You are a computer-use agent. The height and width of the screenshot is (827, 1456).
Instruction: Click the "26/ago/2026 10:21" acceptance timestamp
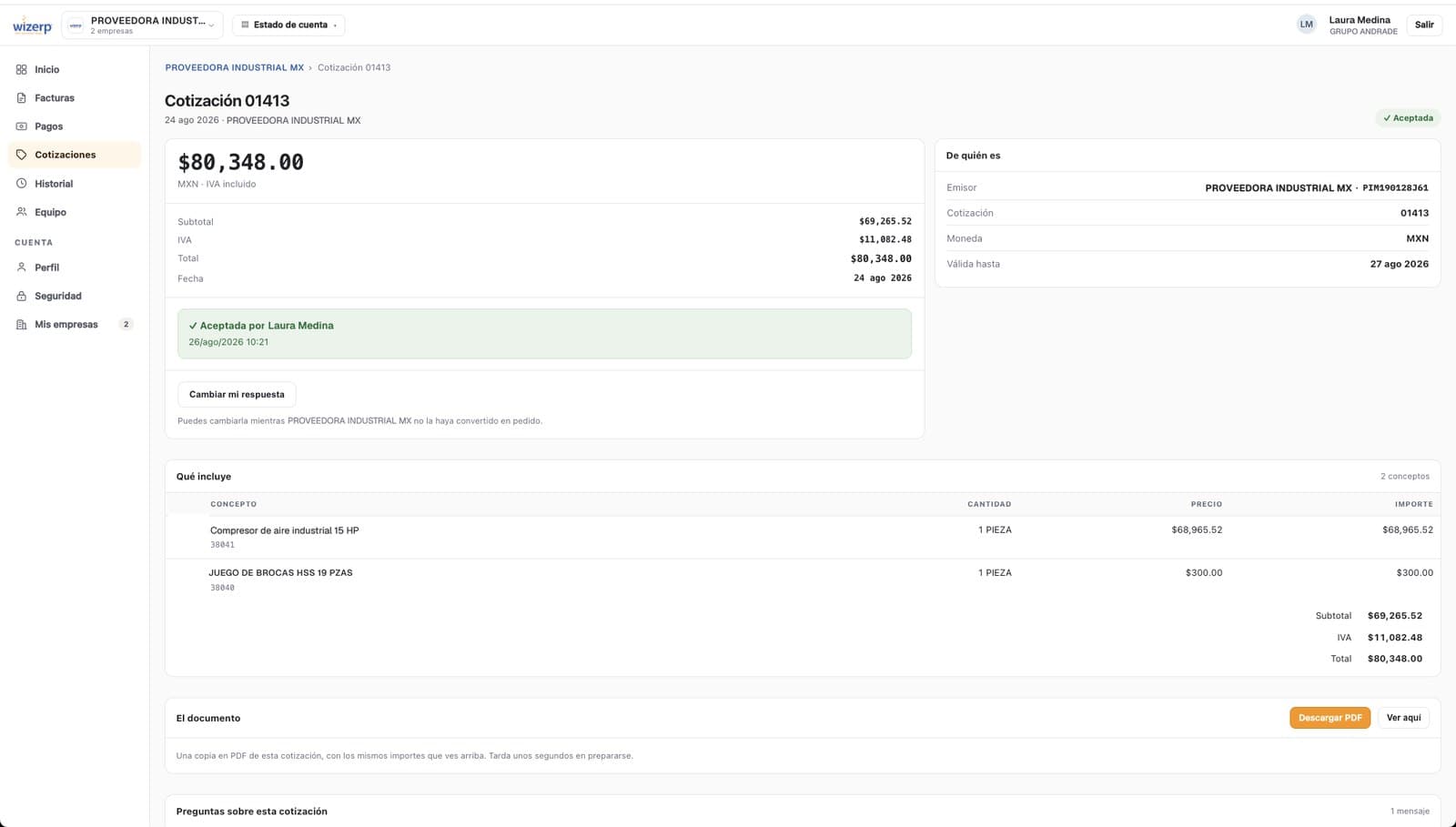228,342
